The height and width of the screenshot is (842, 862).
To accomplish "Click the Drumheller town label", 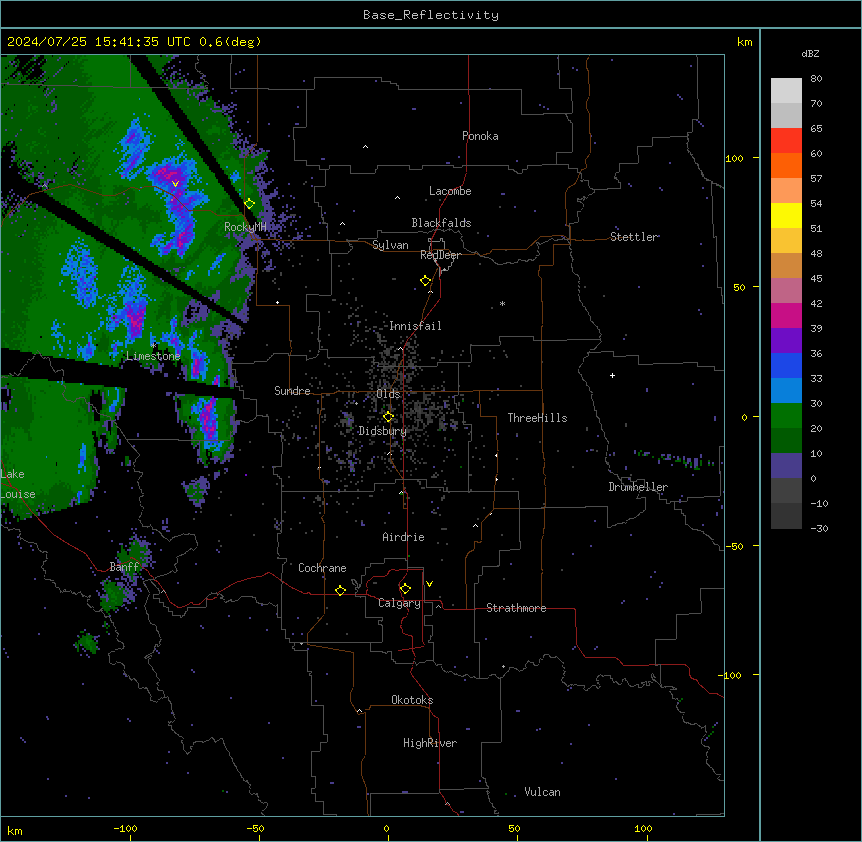I will pos(638,487).
